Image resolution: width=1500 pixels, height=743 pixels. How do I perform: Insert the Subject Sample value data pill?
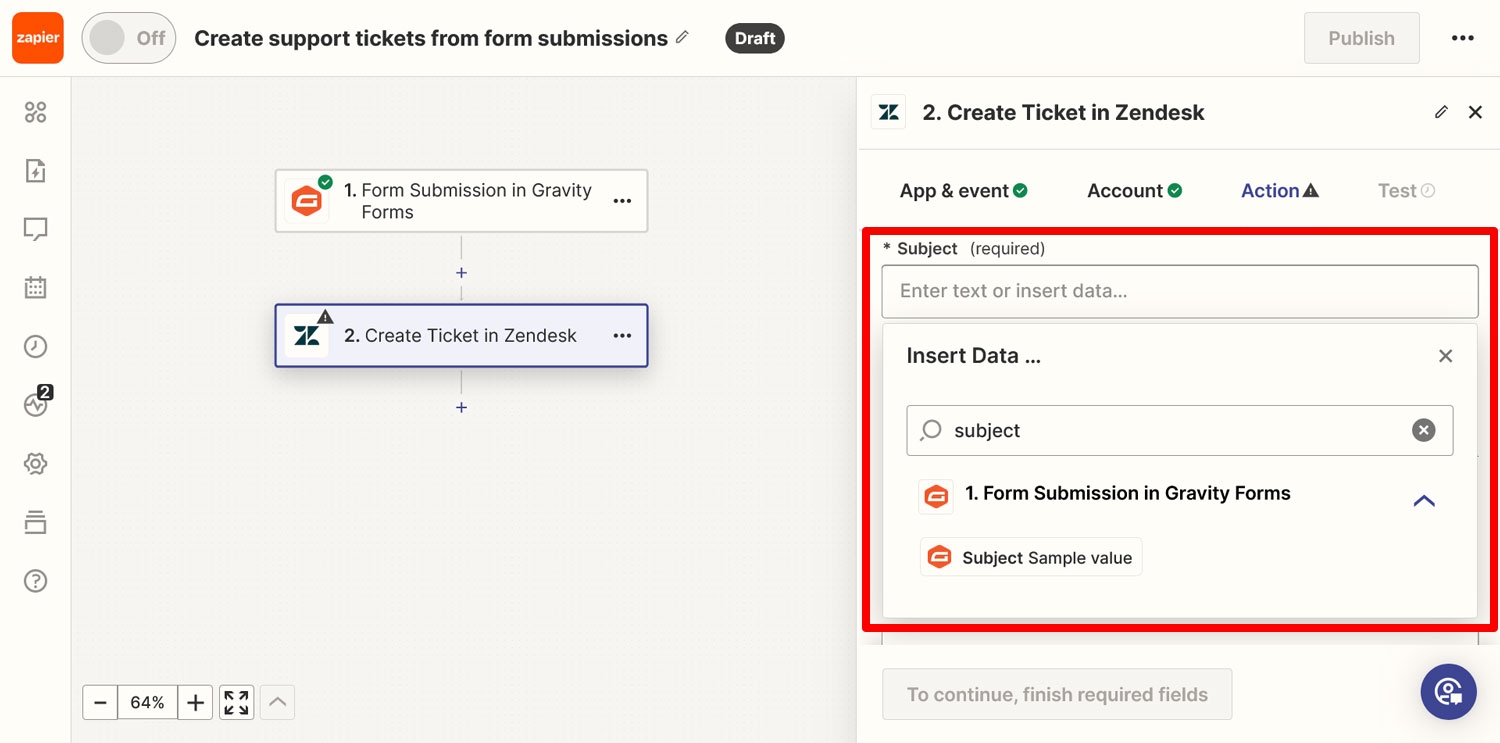[x=1031, y=558]
